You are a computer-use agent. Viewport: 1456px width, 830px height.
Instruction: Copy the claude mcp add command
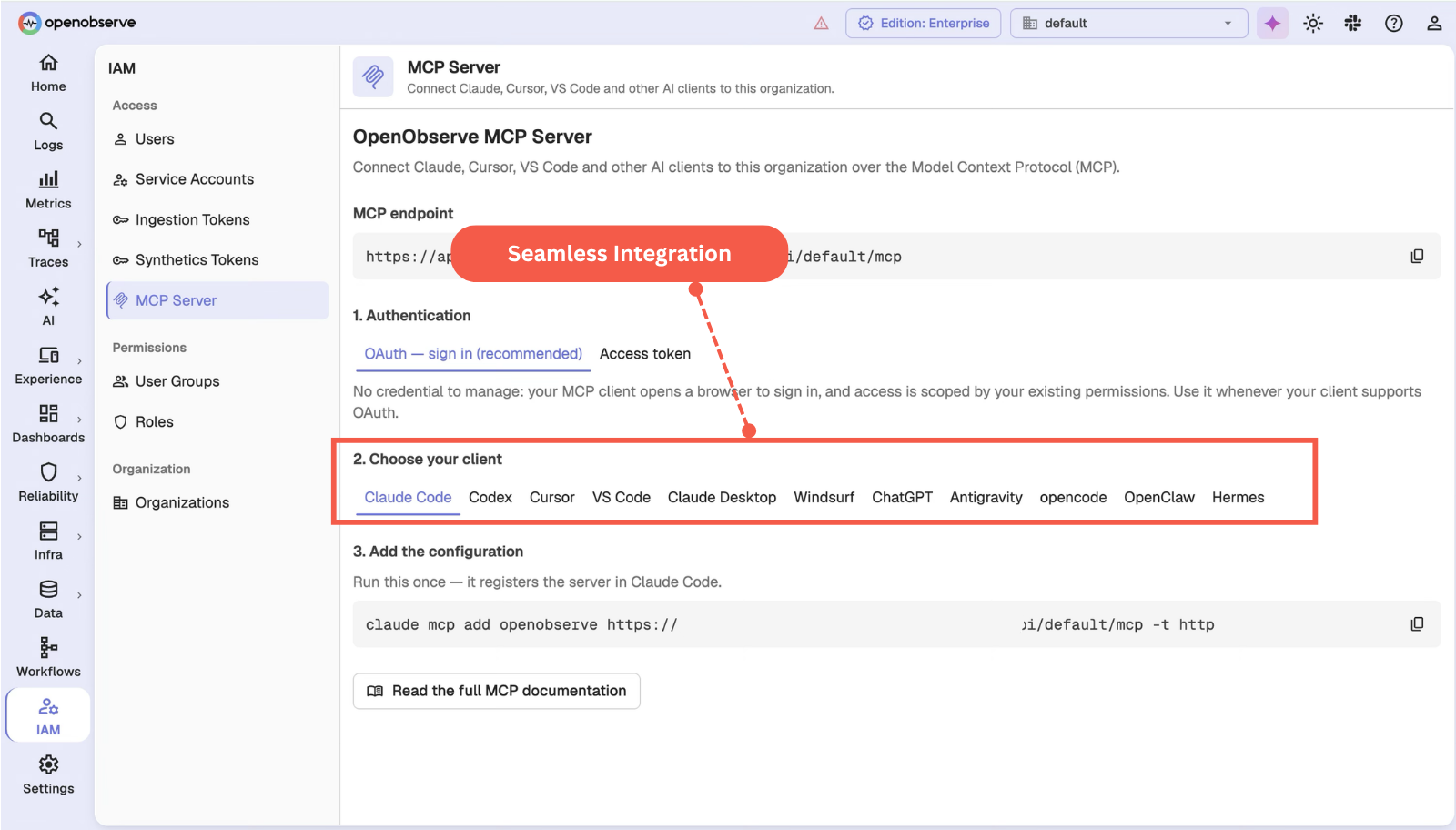click(1417, 624)
